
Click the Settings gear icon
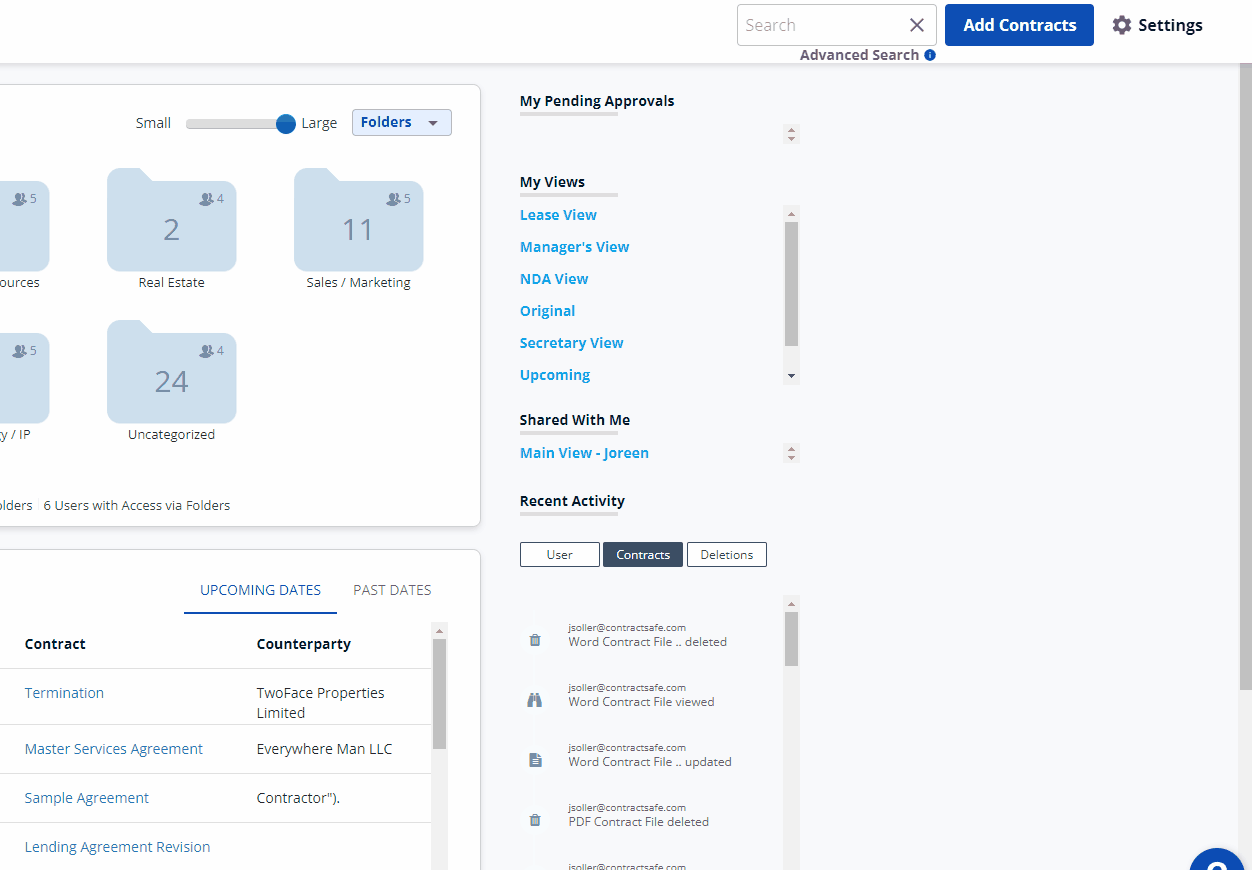pyautogui.click(x=1122, y=25)
